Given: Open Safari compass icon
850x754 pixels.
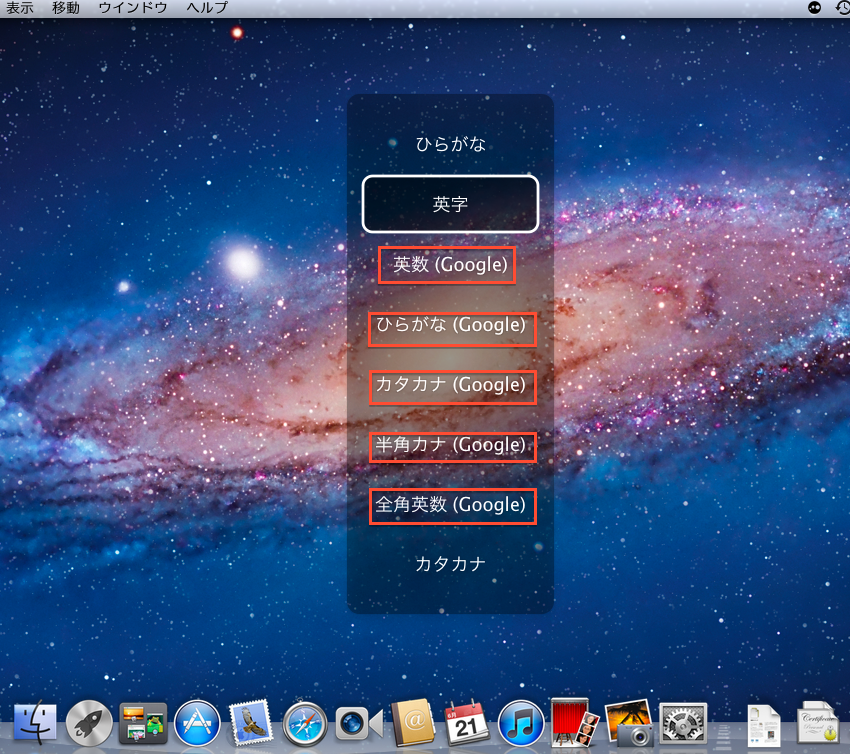Looking at the screenshot, I should 305,723.
